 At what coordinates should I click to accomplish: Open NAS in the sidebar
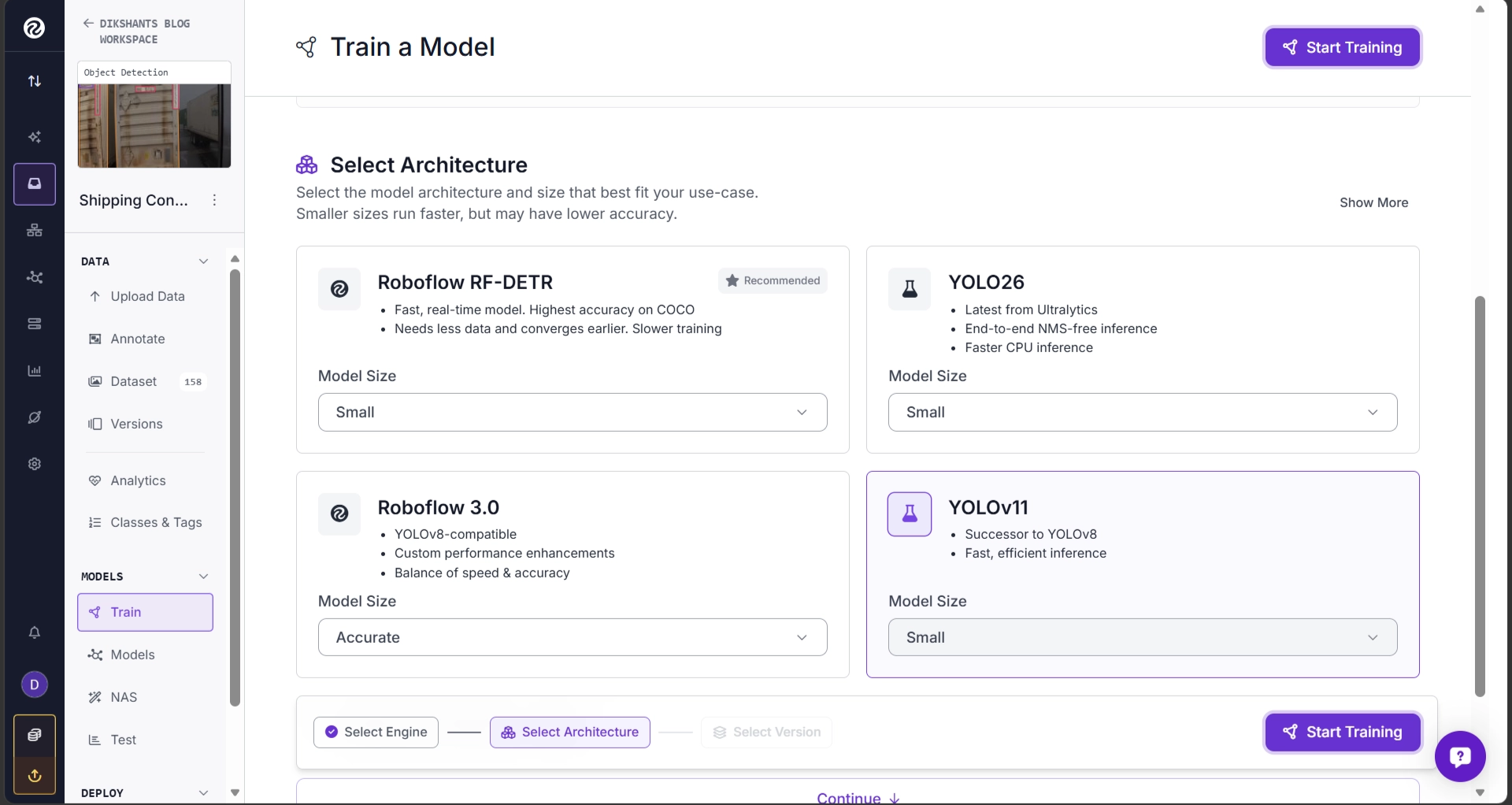tap(146, 697)
